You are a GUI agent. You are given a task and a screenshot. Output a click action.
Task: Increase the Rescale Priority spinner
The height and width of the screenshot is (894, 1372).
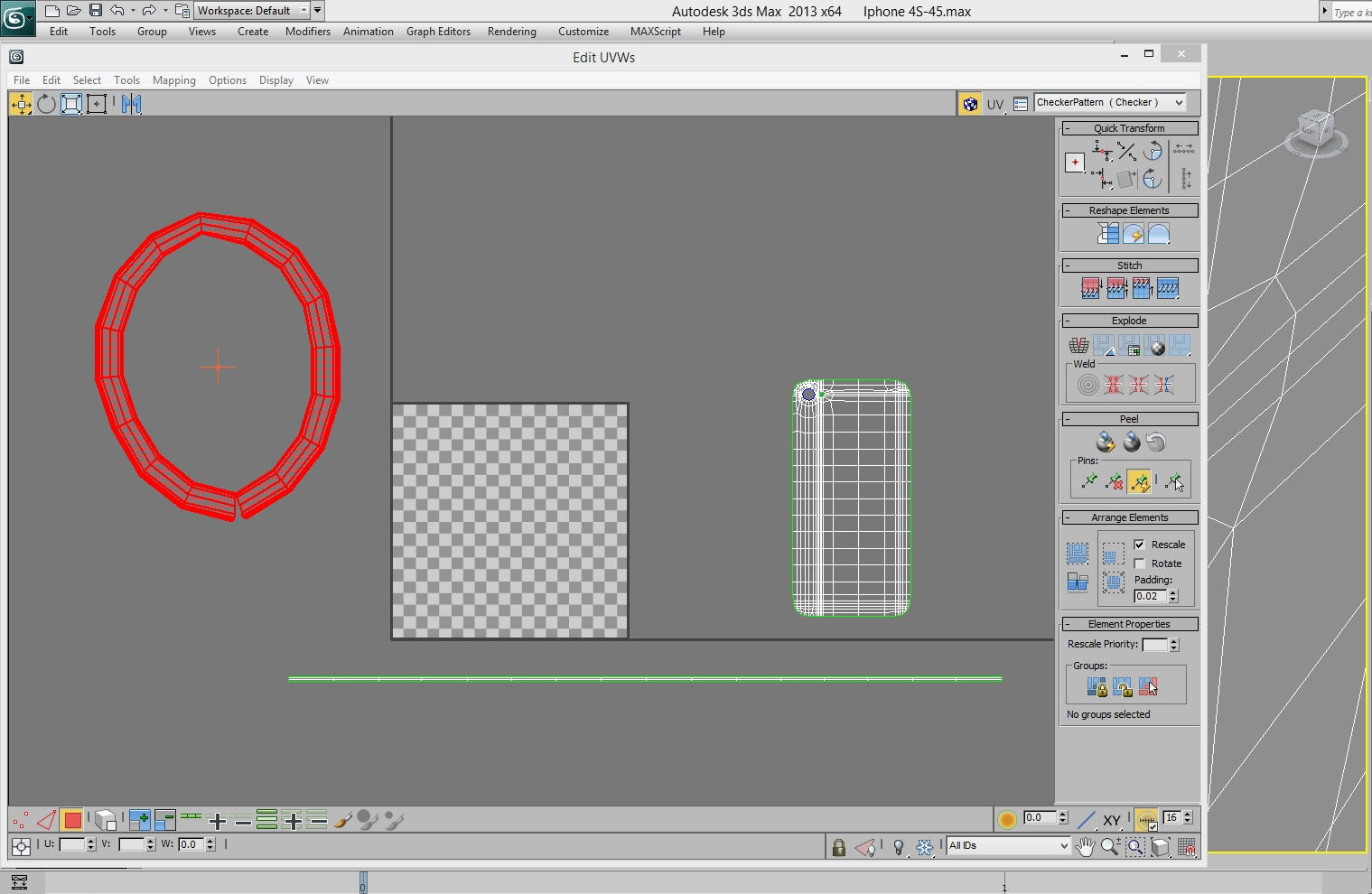(x=1174, y=641)
